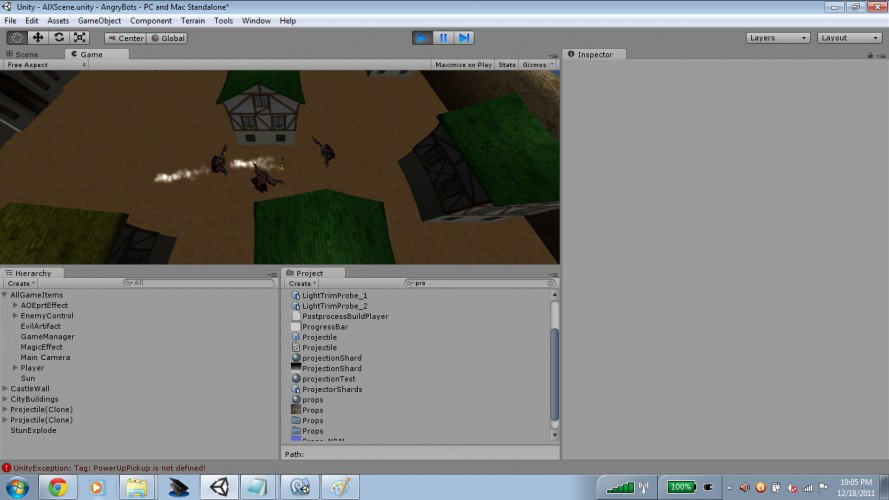Viewport: 889px width, 500px height.
Task: Toggle the Stats overlay
Action: [507, 65]
